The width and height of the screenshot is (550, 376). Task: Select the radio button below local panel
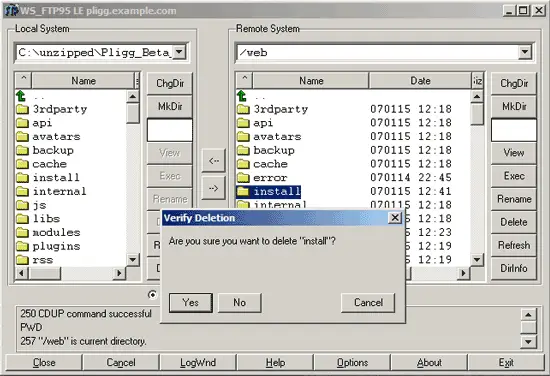click(153, 295)
